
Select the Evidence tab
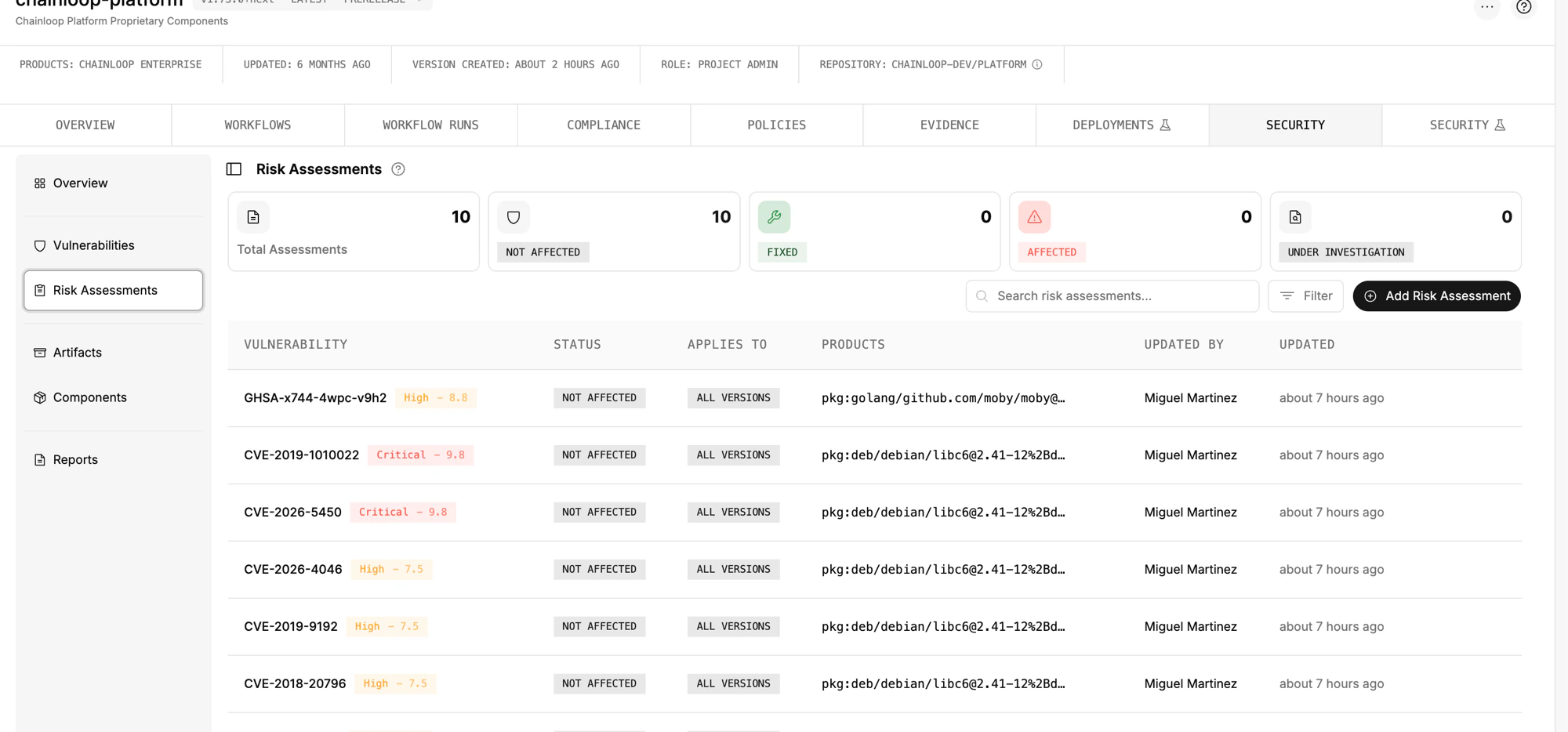(949, 125)
